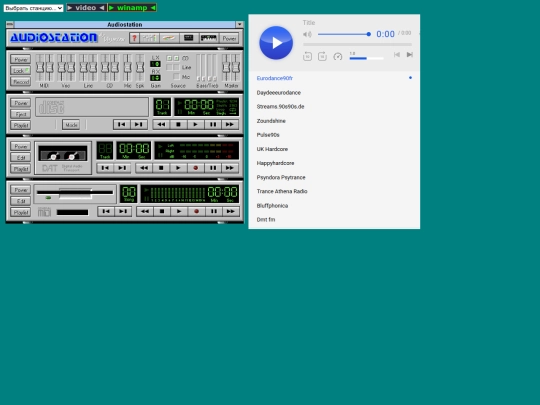
Task: Click the Mode button in CD player
Action: 71,125
